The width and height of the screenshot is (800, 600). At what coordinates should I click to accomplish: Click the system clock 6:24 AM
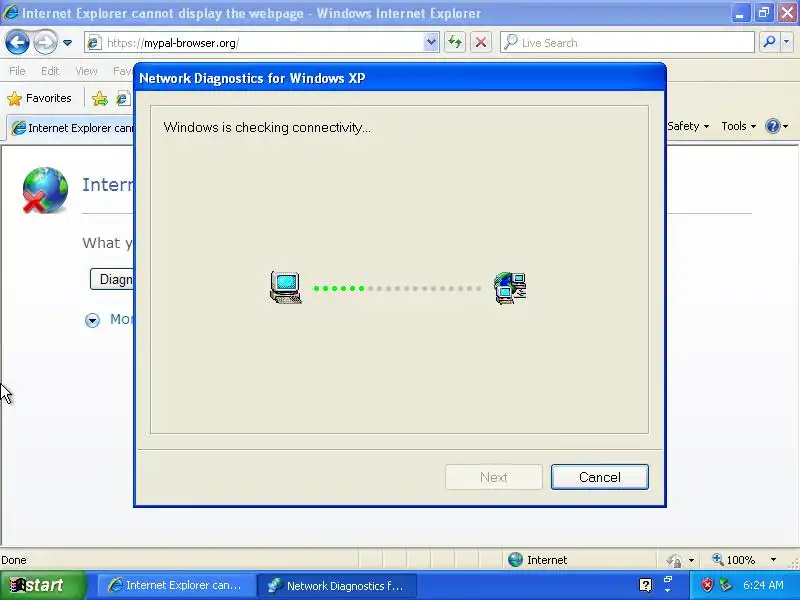763,585
